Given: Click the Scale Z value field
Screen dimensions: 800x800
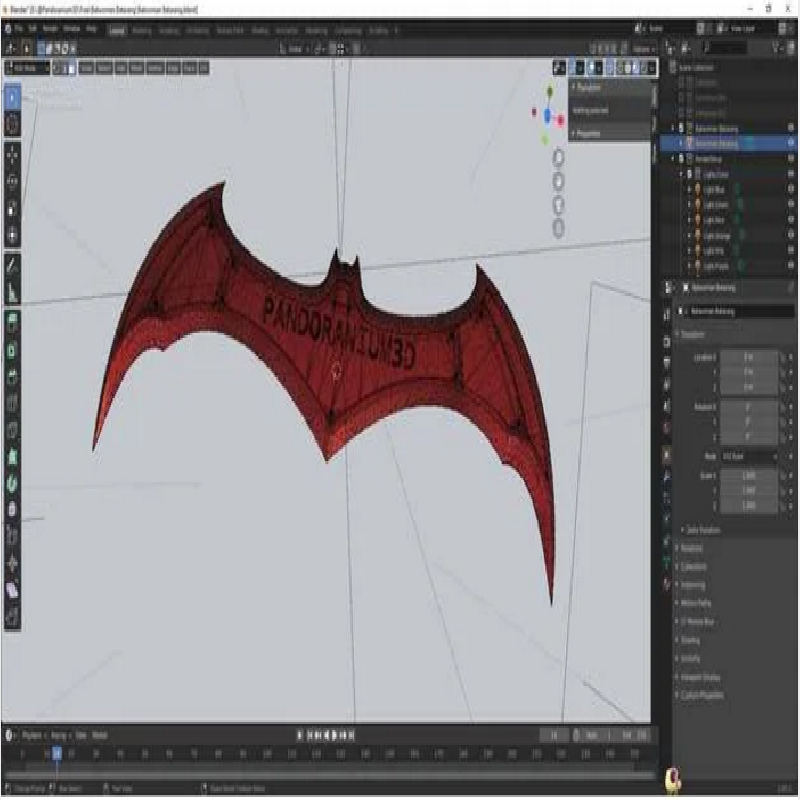Looking at the screenshot, I should [x=749, y=506].
